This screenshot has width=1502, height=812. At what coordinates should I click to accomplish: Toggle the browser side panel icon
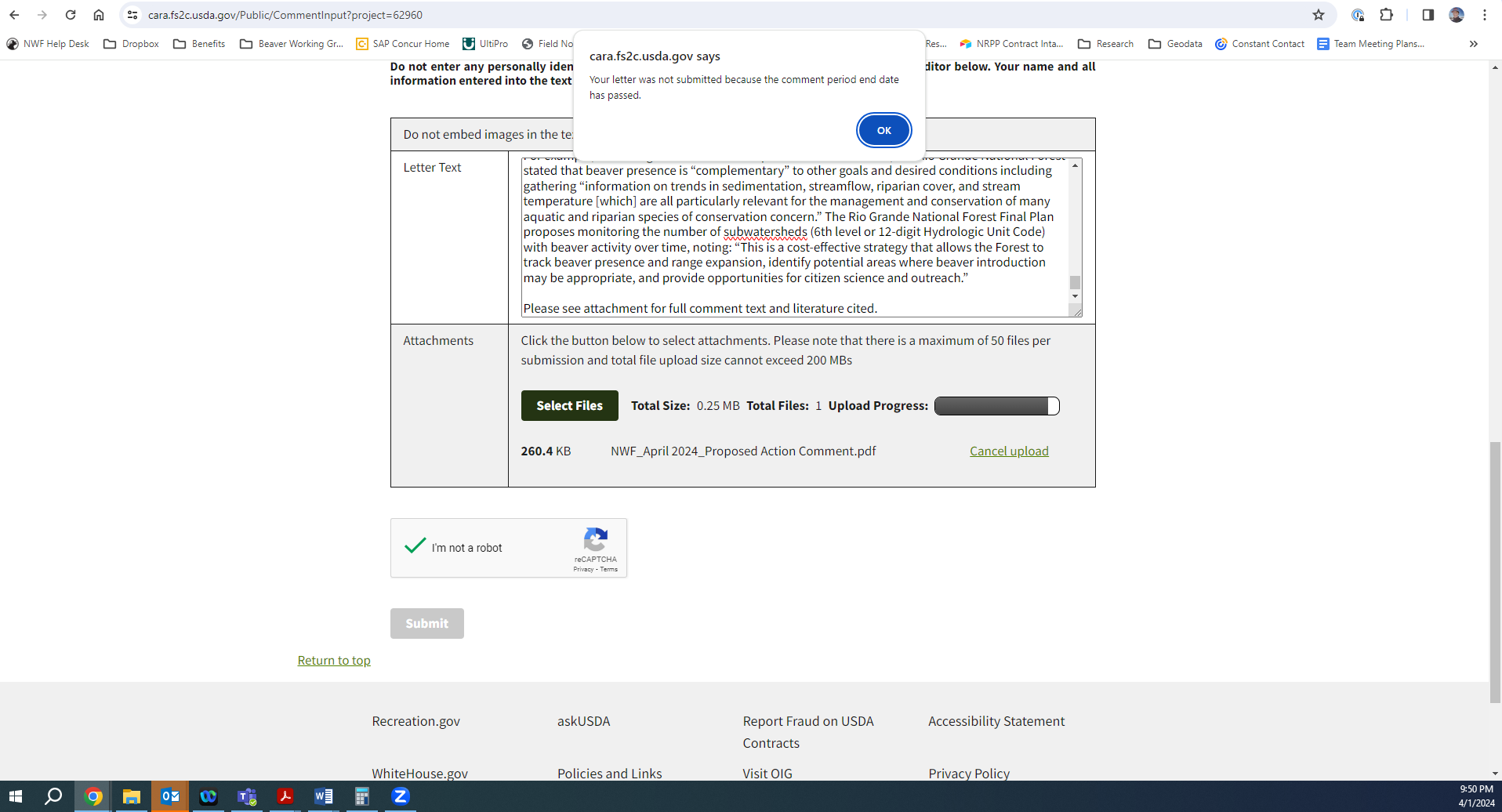1428,15
